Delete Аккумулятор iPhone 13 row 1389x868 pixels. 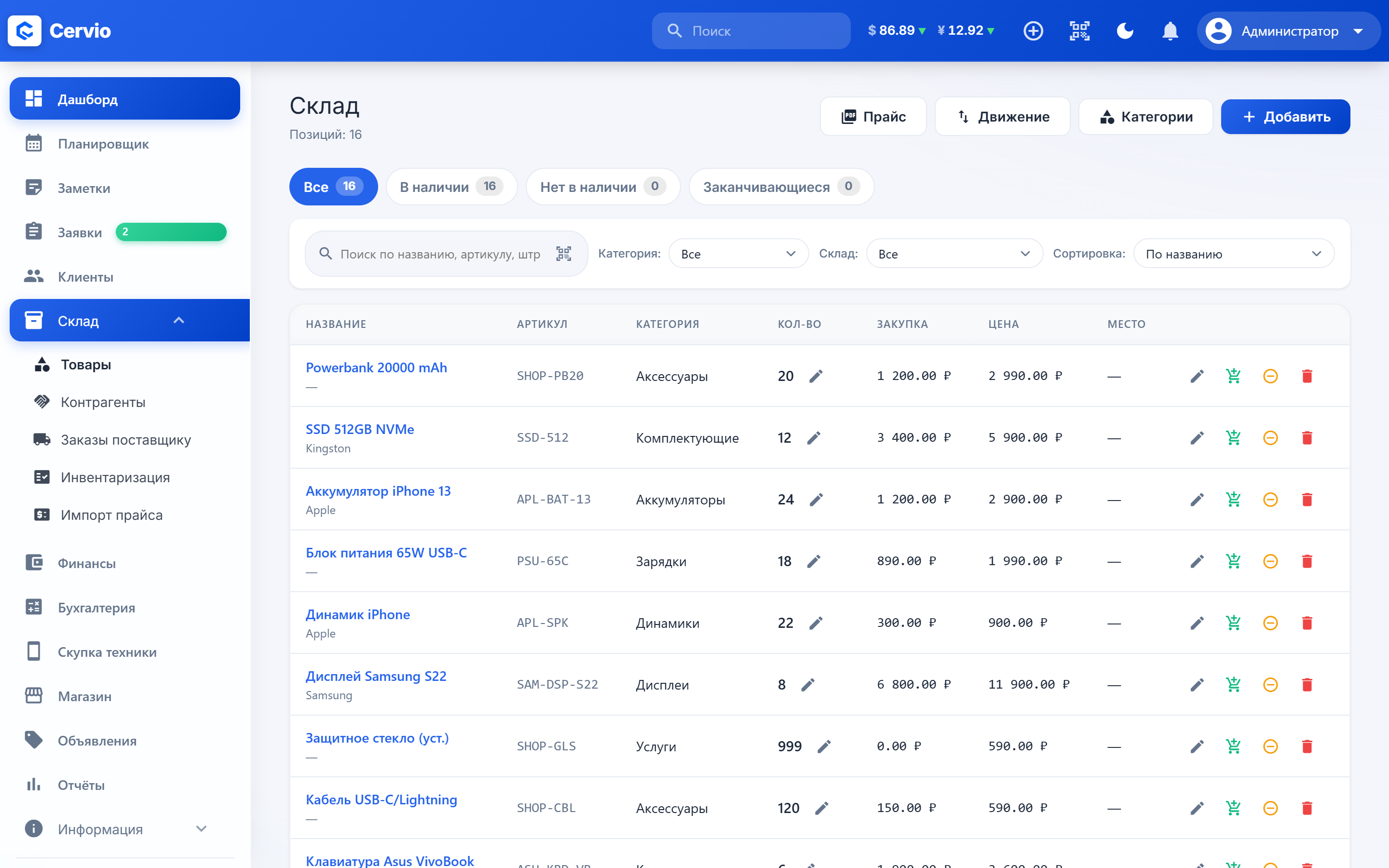click(1307, 500)
